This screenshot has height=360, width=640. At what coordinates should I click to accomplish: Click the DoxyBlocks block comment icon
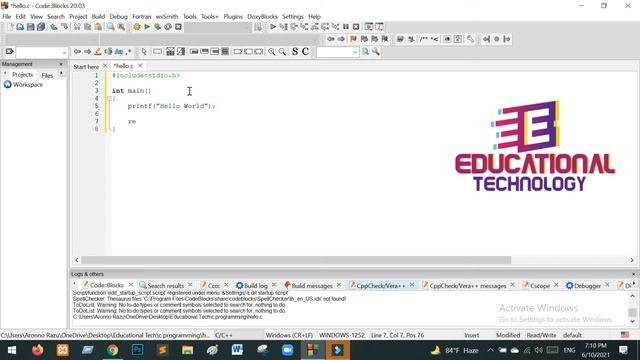click(x=424, y=39)
